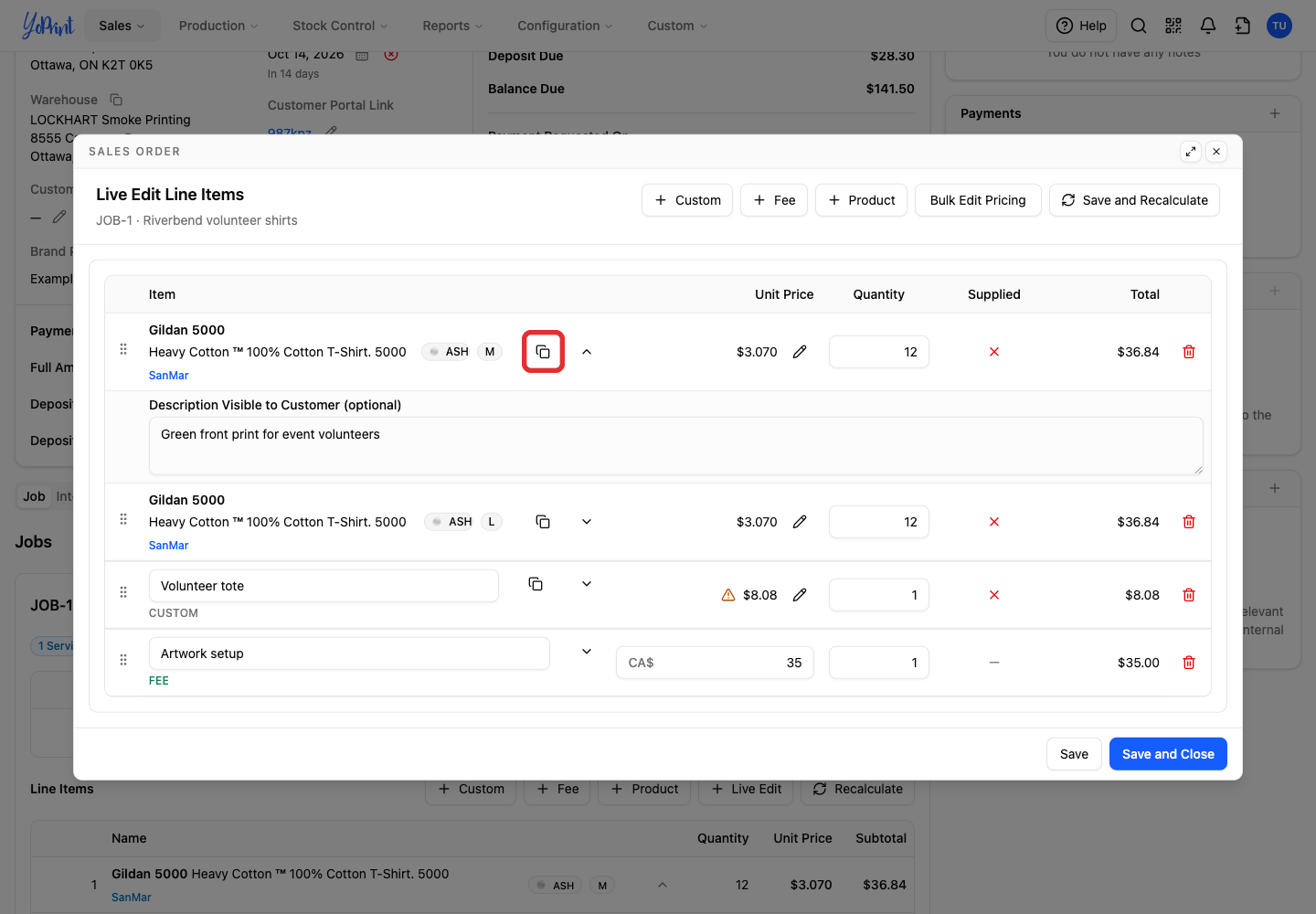Viewport: 1316px width, 914px height.
Task: Open the Production dropdown menu
Action: 218,26
